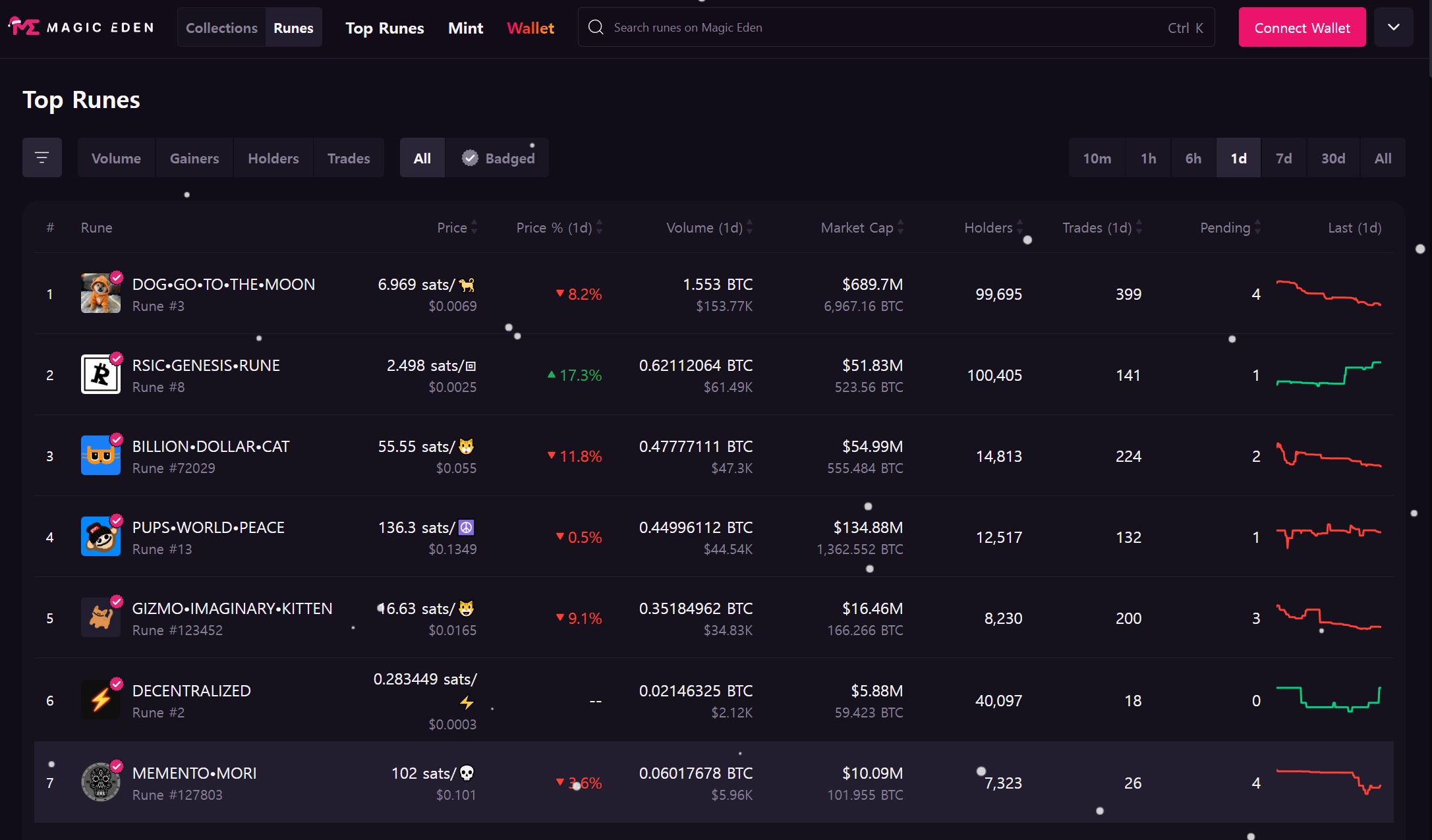Click the DOG•GO•TO•THE•MOON price sparkline chart
The image size is (1432, 840).
1329,293
